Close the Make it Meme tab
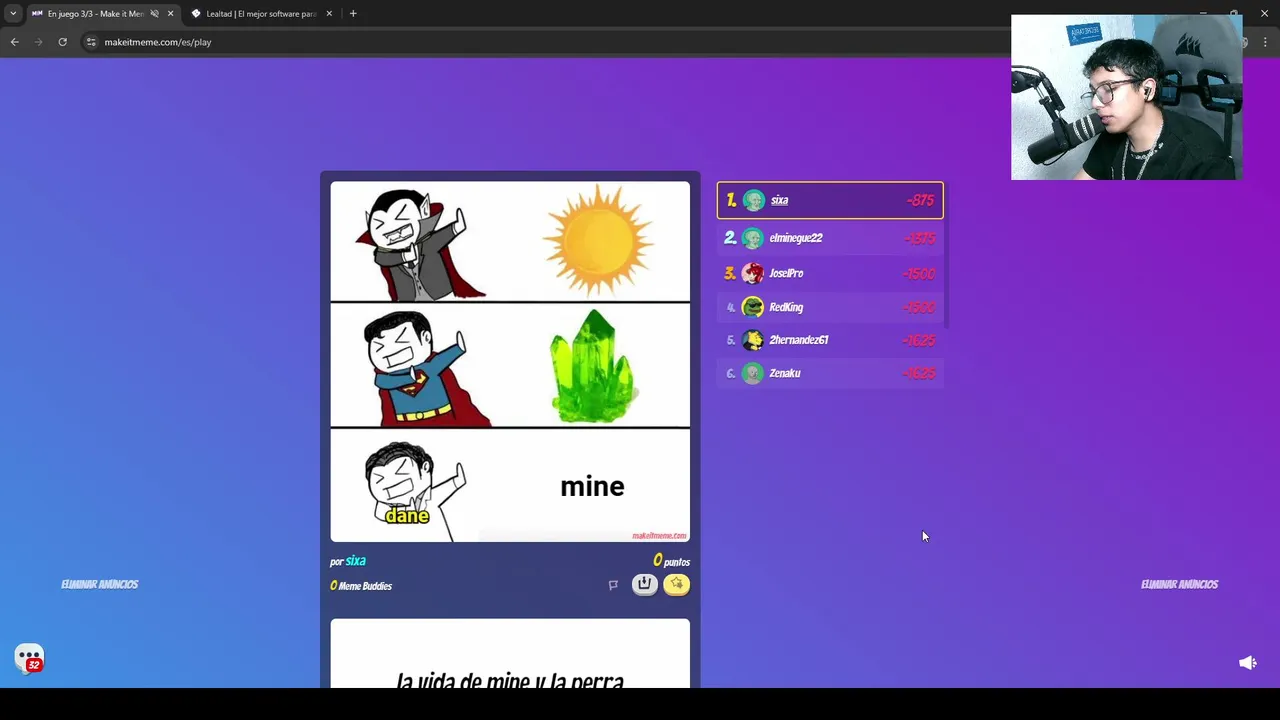The width and height of the screenshot is (1280, 720). coord(170,14)
